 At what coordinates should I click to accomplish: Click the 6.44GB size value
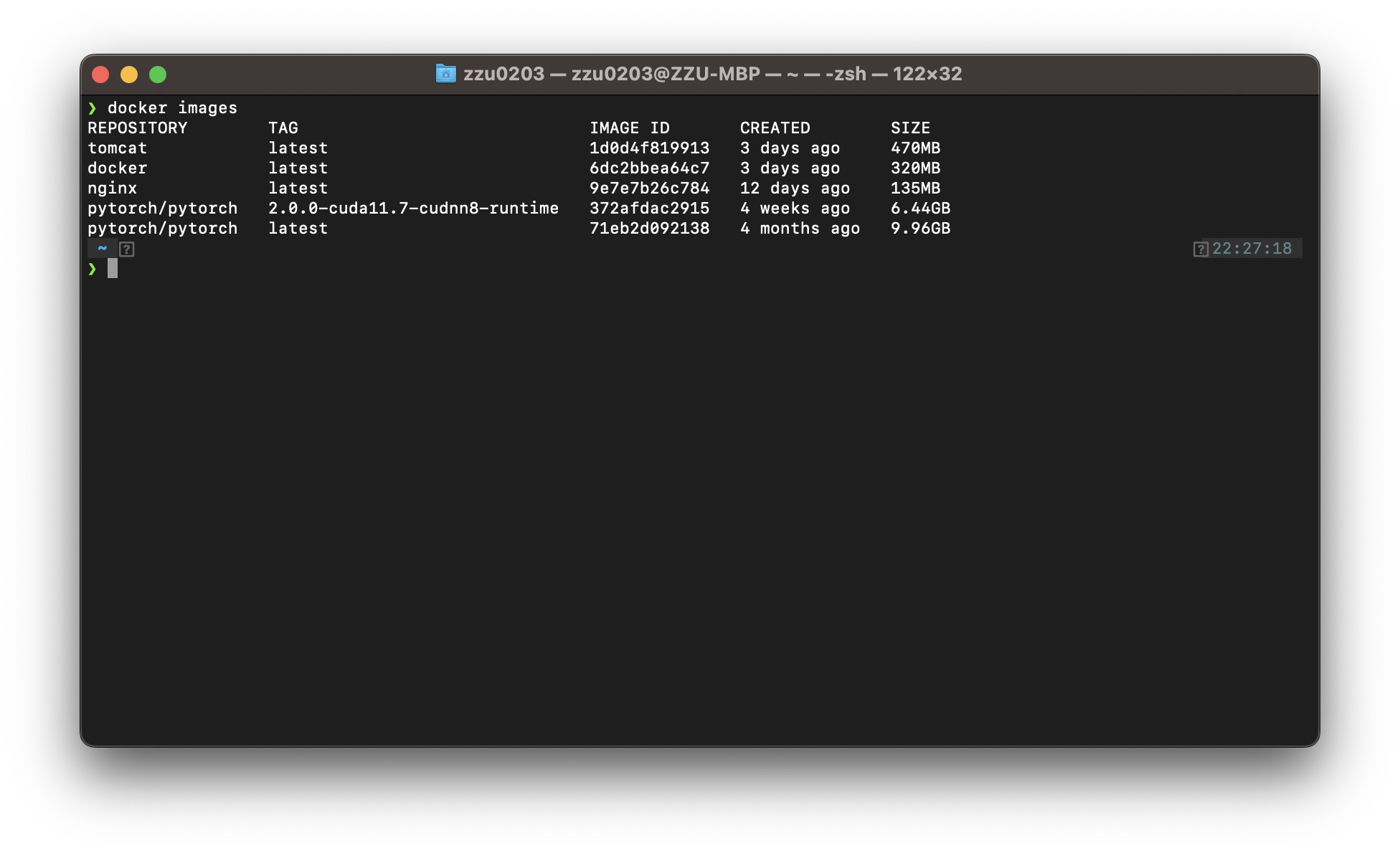click(x=920, y=209)
